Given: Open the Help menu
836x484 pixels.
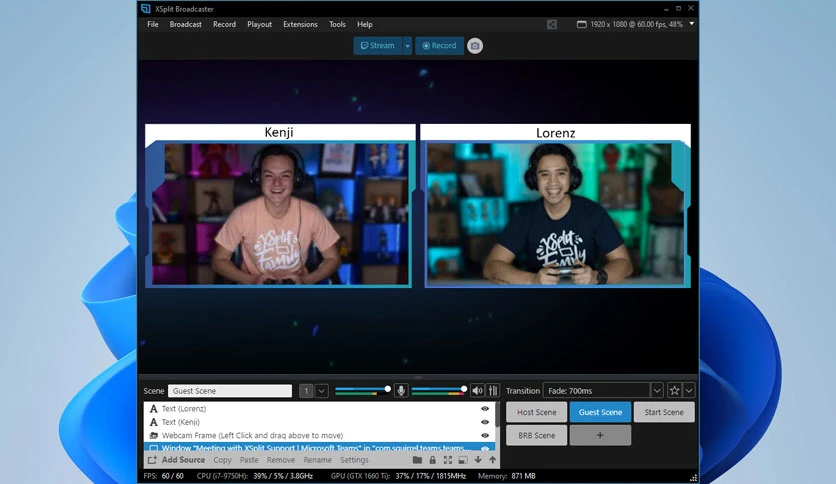Looking at the screenshot, I should pos(365,24).
